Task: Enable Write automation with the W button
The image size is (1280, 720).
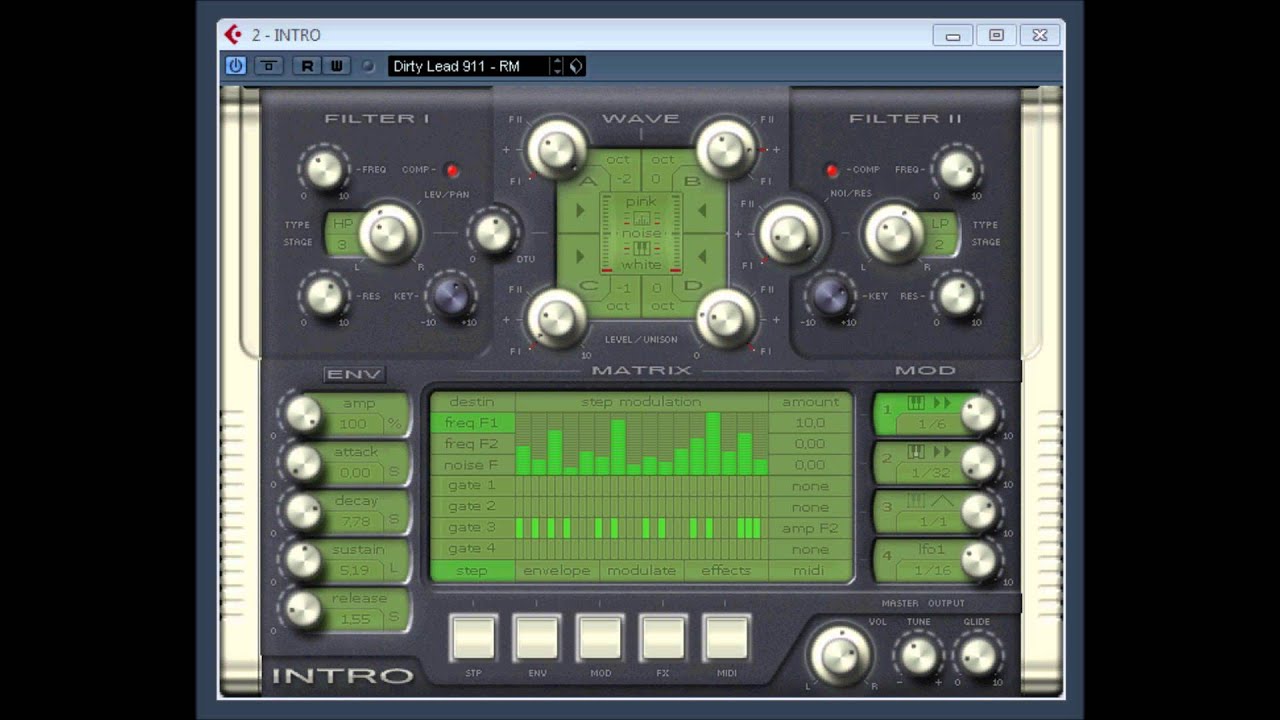Action: (336, 66)
